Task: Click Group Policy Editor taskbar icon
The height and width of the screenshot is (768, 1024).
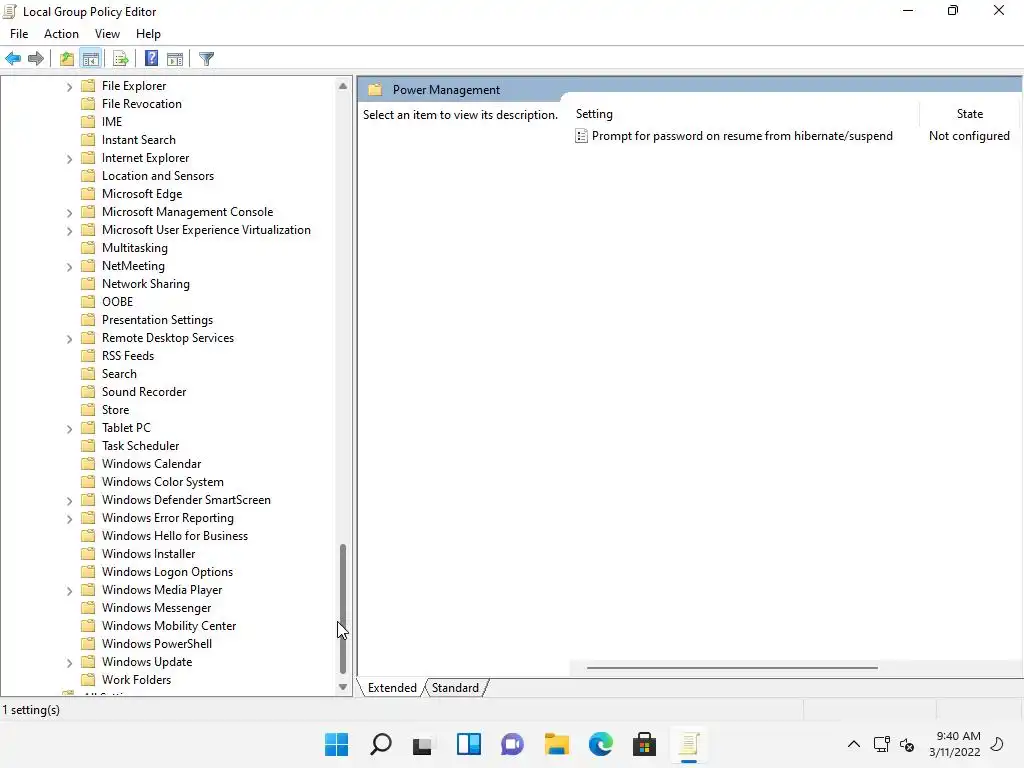Action: tap(689, 744)
